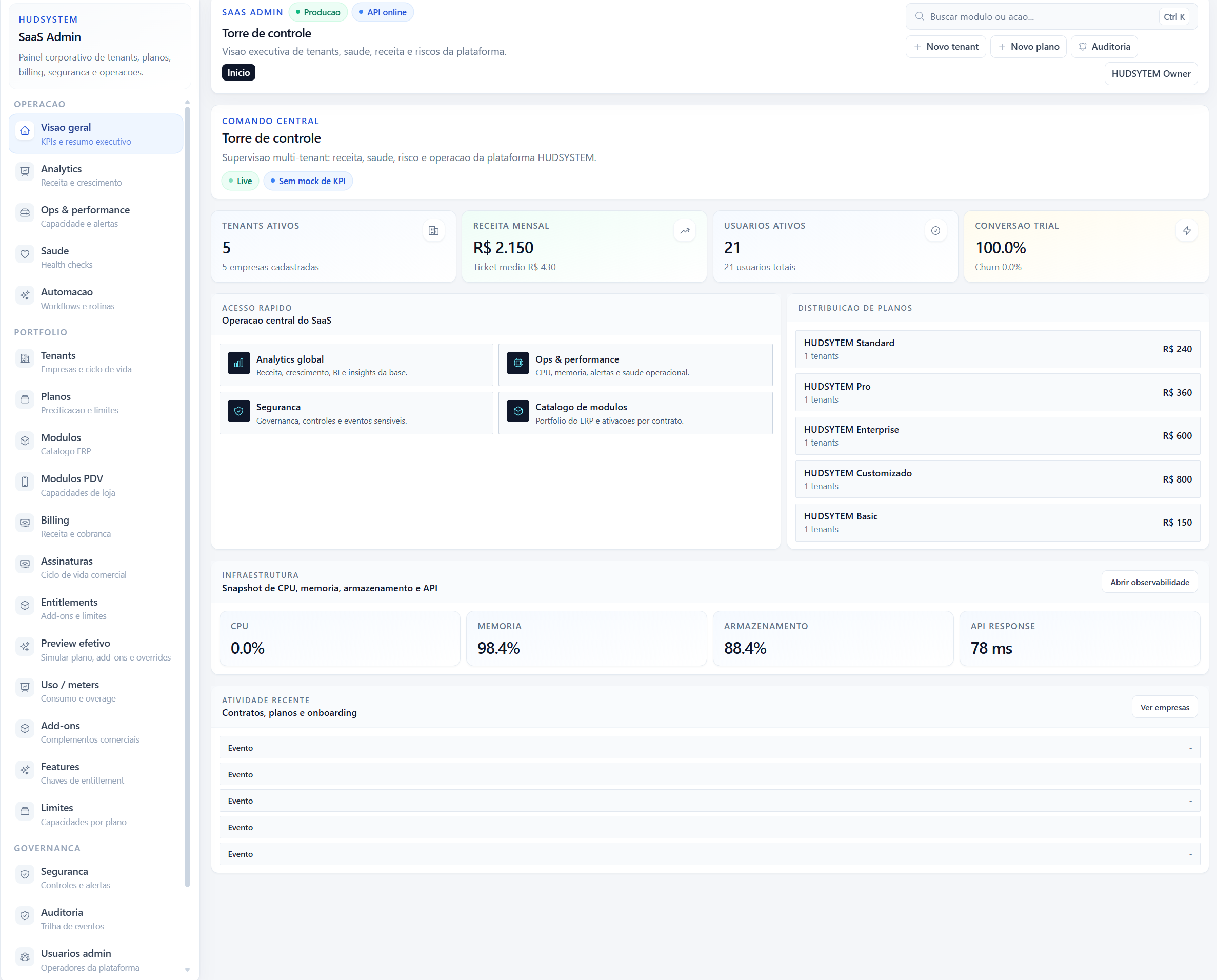Go to Saude health checks
Screen dimensions: 1217x980
pos(96,257)
